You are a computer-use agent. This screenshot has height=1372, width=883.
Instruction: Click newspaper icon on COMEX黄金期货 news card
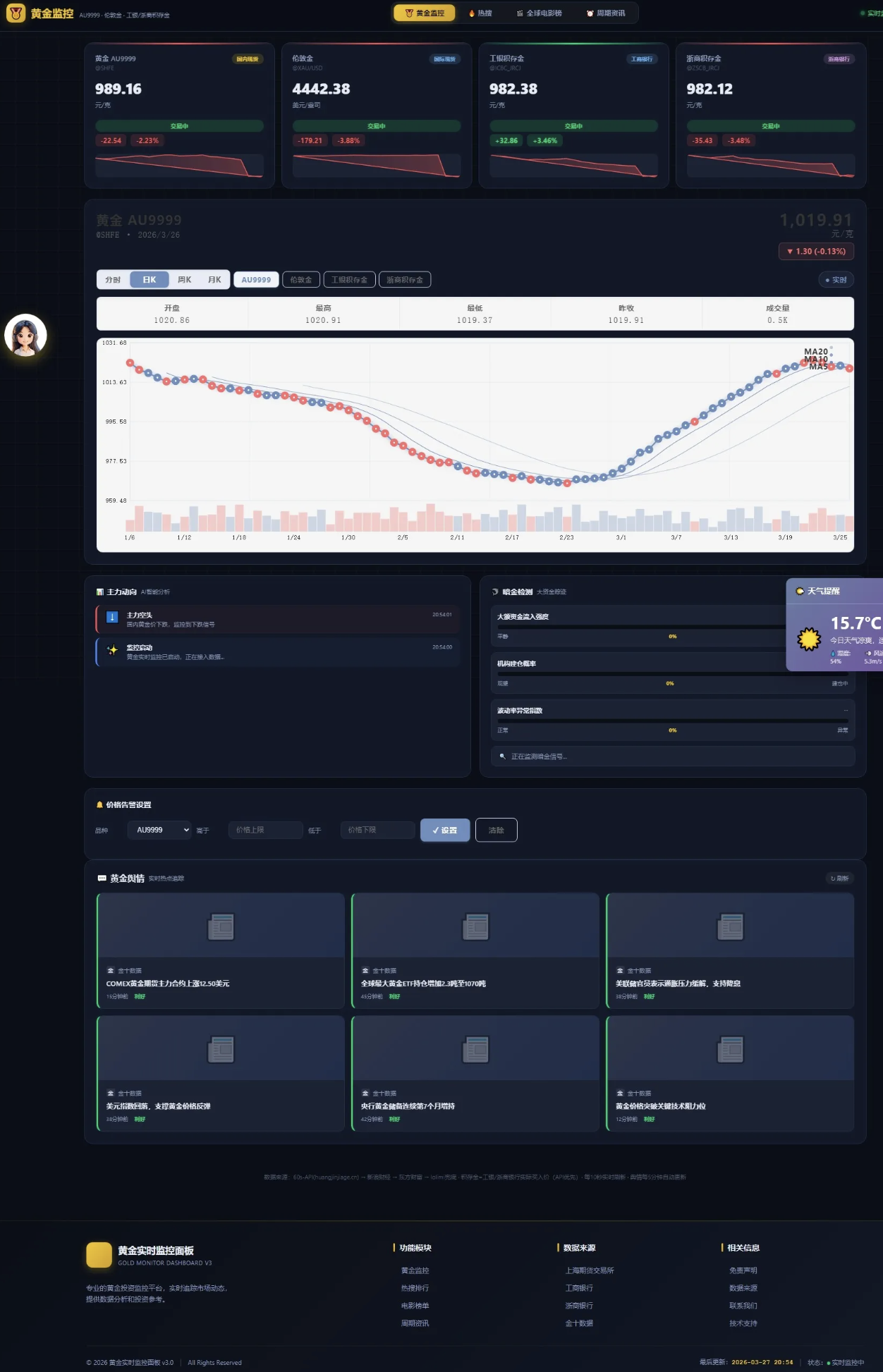pyautogui.click(x=221, y=926)
